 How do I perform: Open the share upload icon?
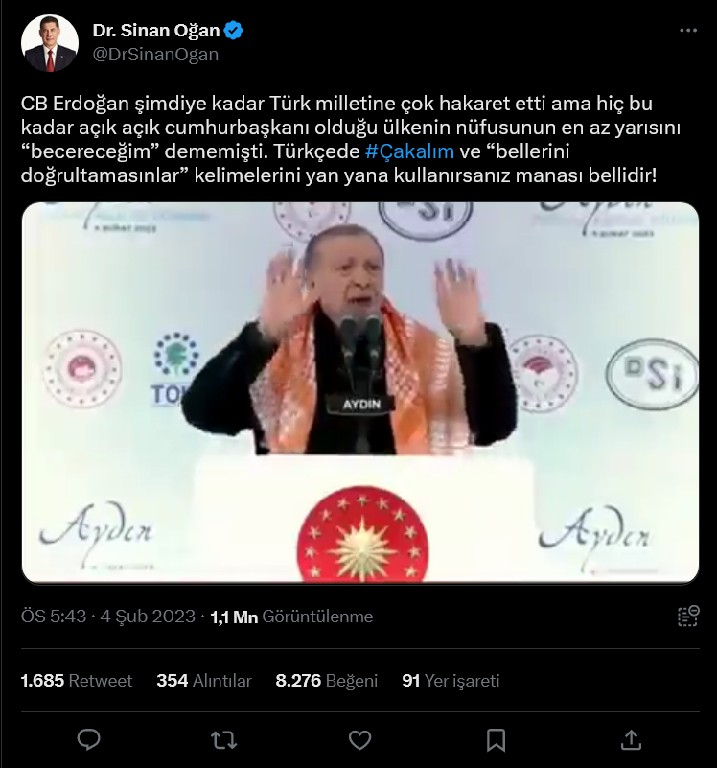coord(631,740)
